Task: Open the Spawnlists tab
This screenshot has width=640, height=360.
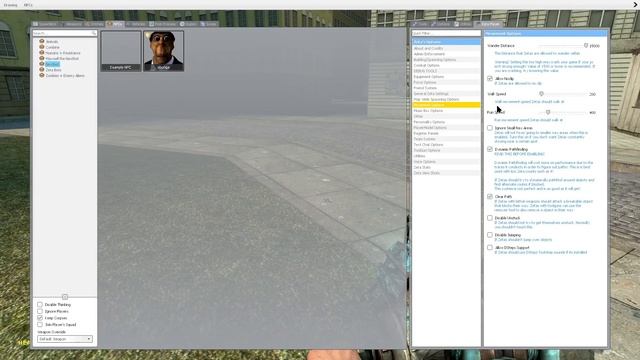Action: 45,24
